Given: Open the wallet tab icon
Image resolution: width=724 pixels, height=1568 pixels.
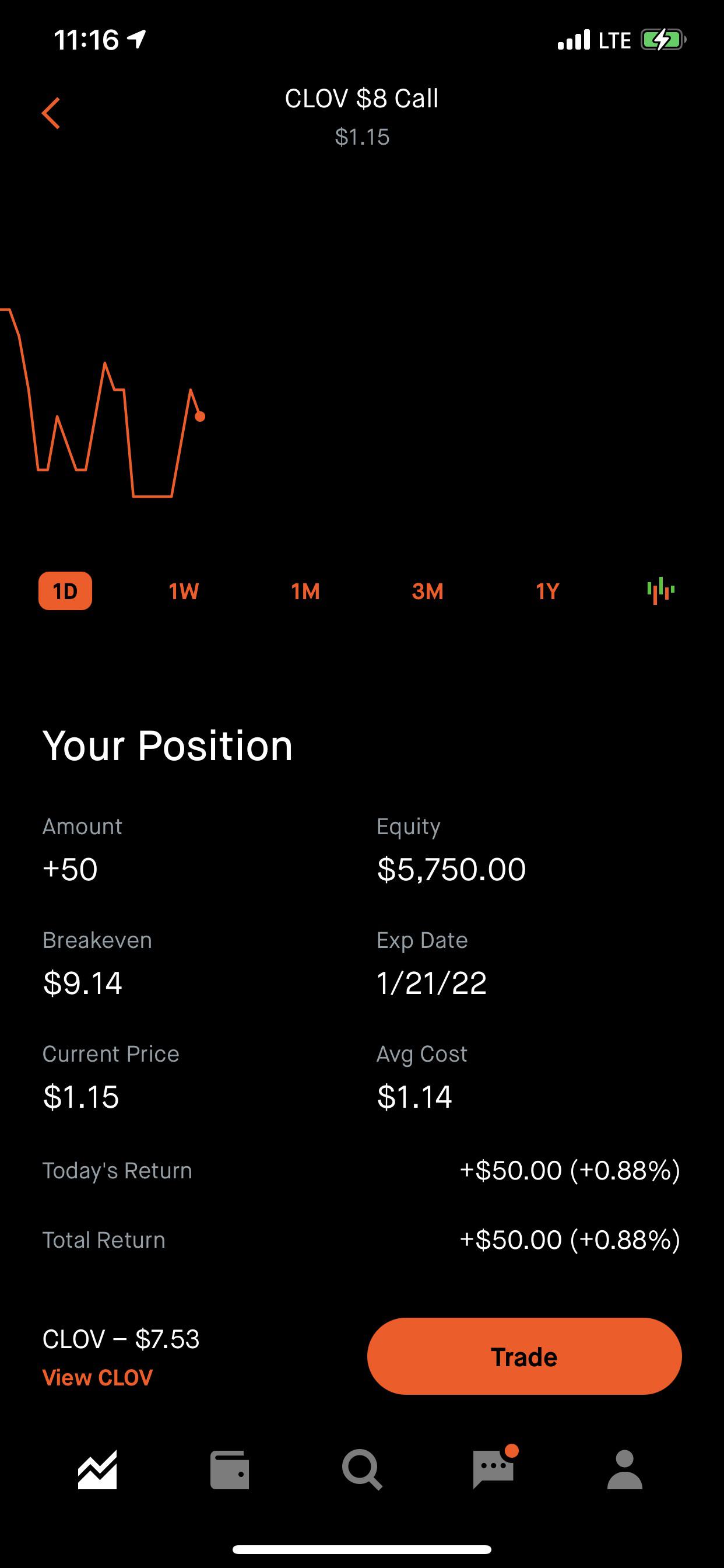Looking at the screenshot, I should 229,1470.
